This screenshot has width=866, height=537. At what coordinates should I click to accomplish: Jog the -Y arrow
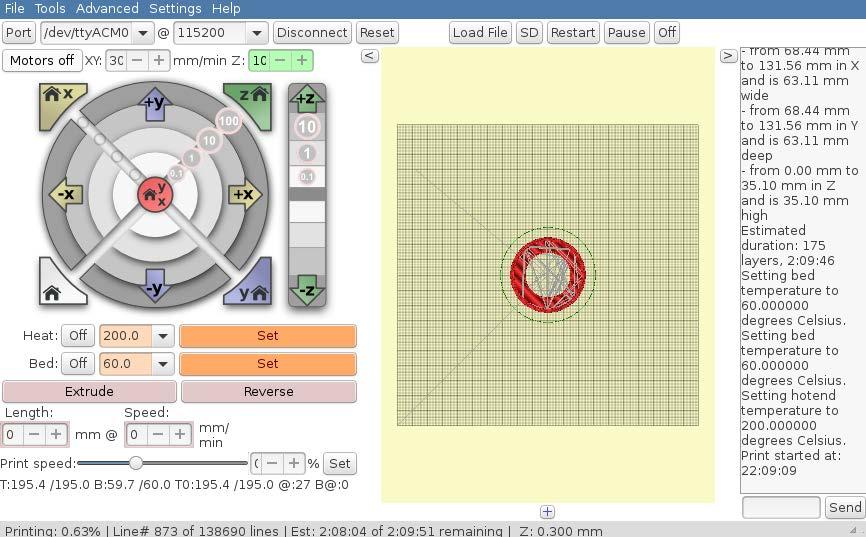(155, 287)
